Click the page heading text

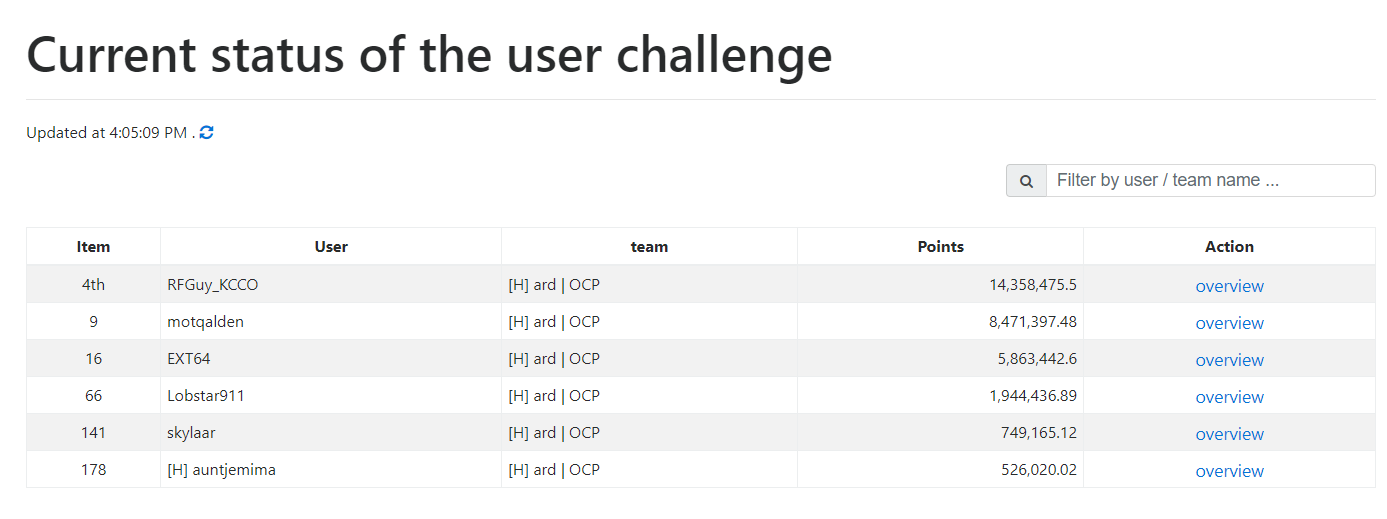pos(429,54)
